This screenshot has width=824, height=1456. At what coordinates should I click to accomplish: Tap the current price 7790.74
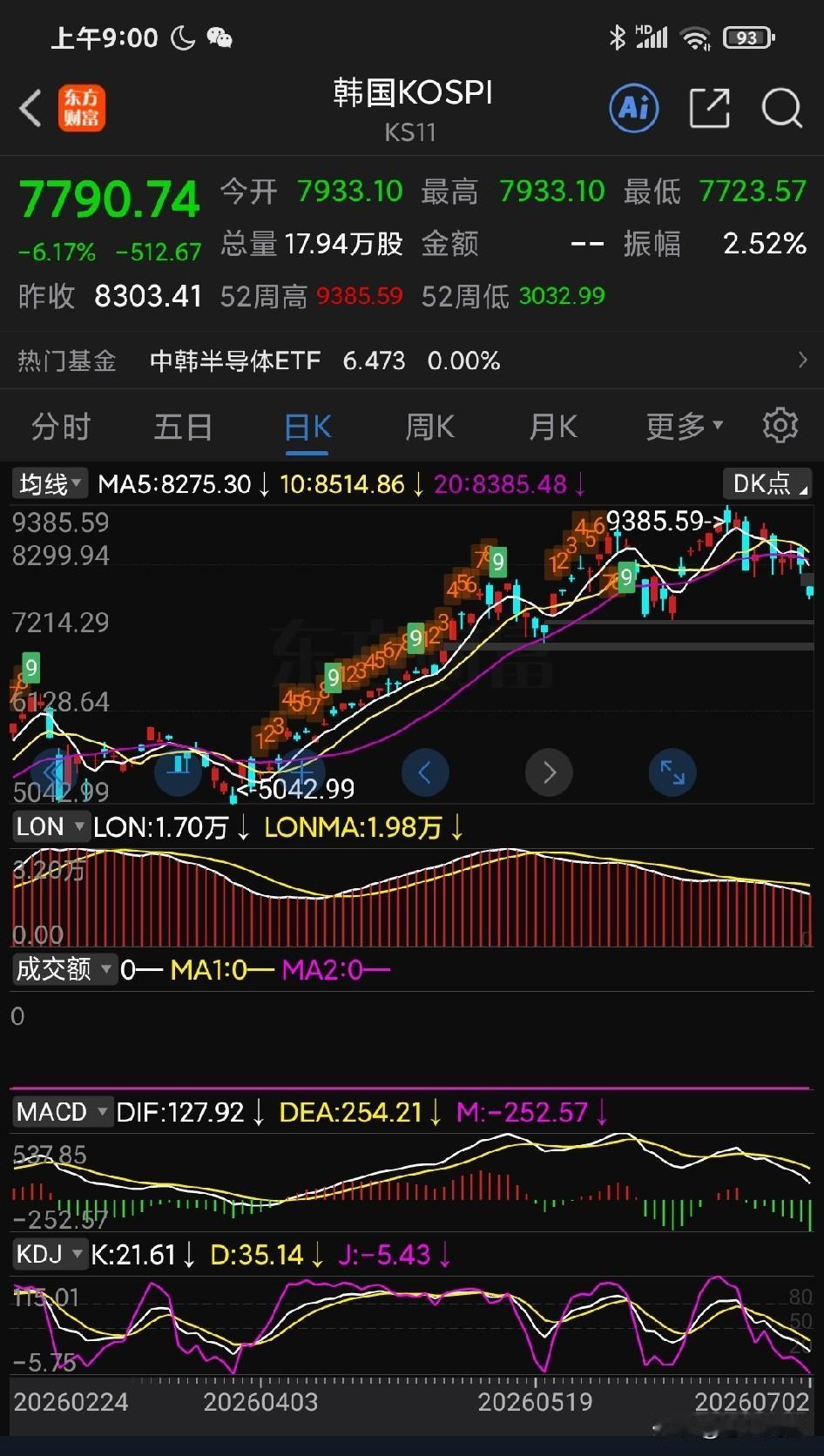point(110,199)
